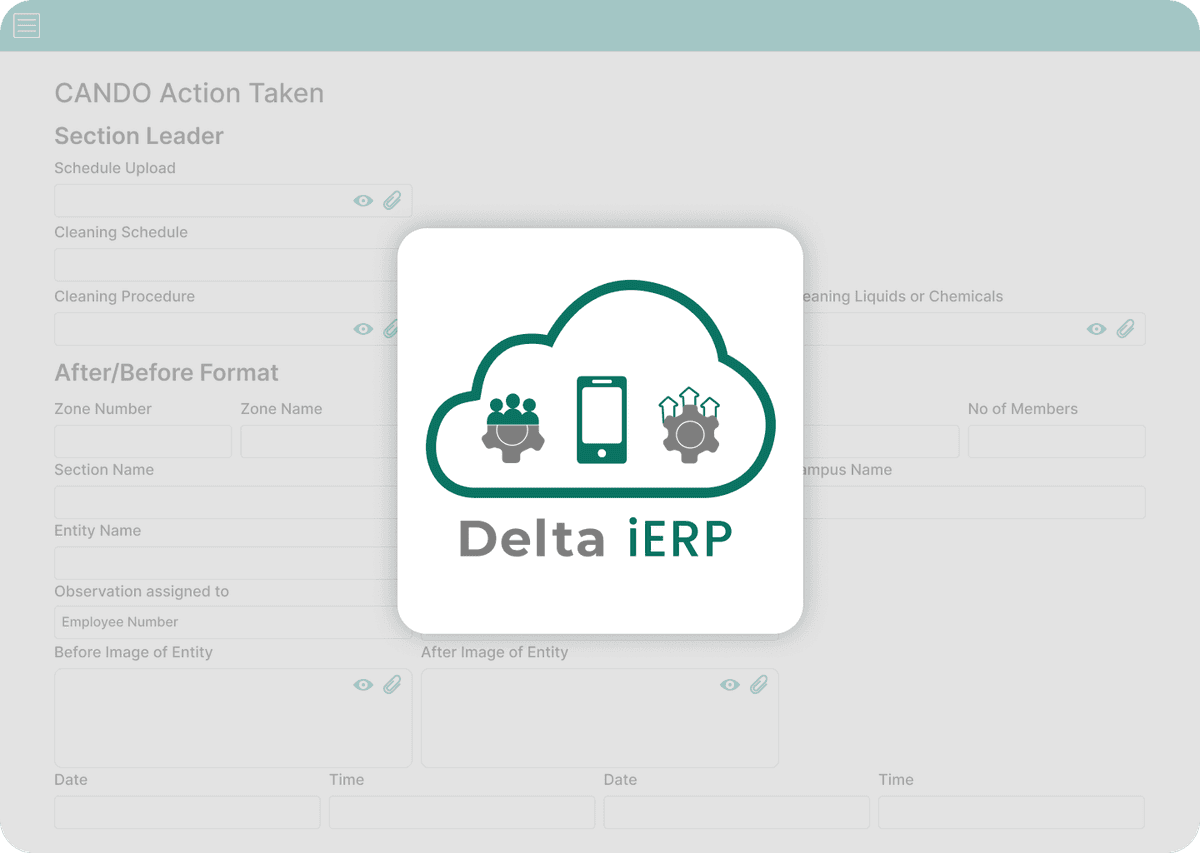The height and width of the screenshot is (853, 1200).
Task: Select the Date field under Before Image
Action: [187, 812]
